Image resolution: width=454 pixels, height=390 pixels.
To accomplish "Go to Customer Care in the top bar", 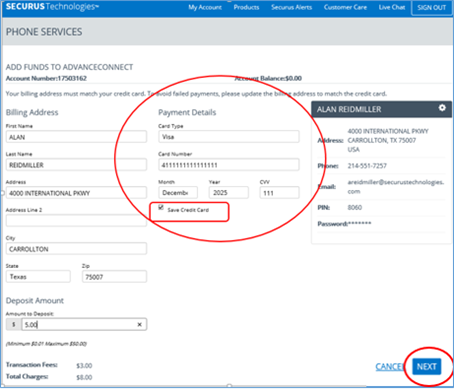I will [x=345, y=7].
